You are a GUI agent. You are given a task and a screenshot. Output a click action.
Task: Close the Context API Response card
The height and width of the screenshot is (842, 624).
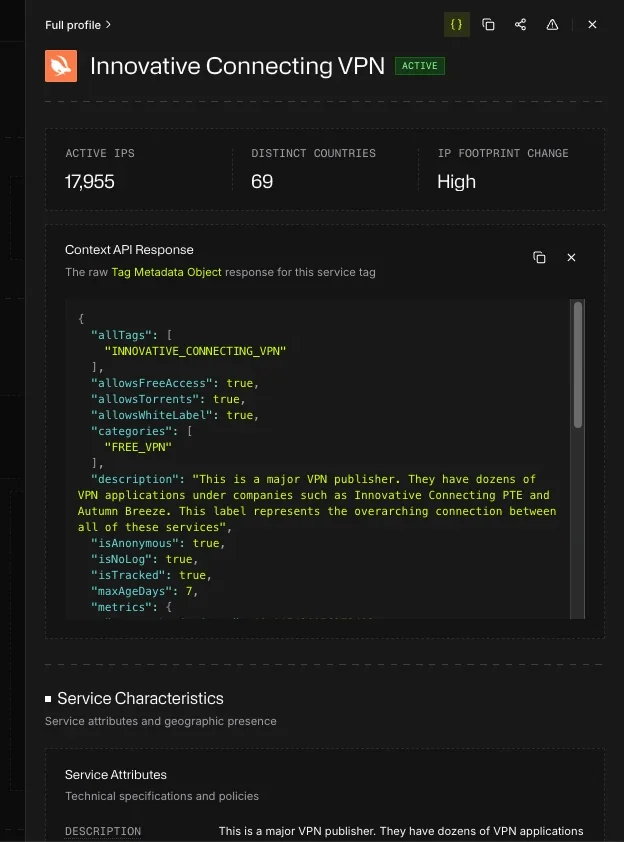(x=571, y=257)
